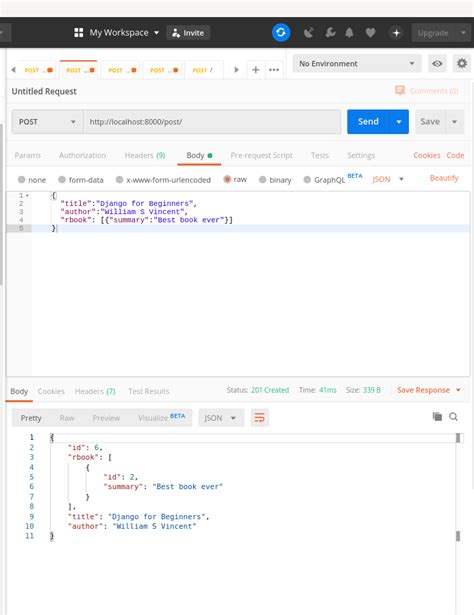Open the response Headers (7) tab
The height and width of the screenshot is (615, 474).
95,391
